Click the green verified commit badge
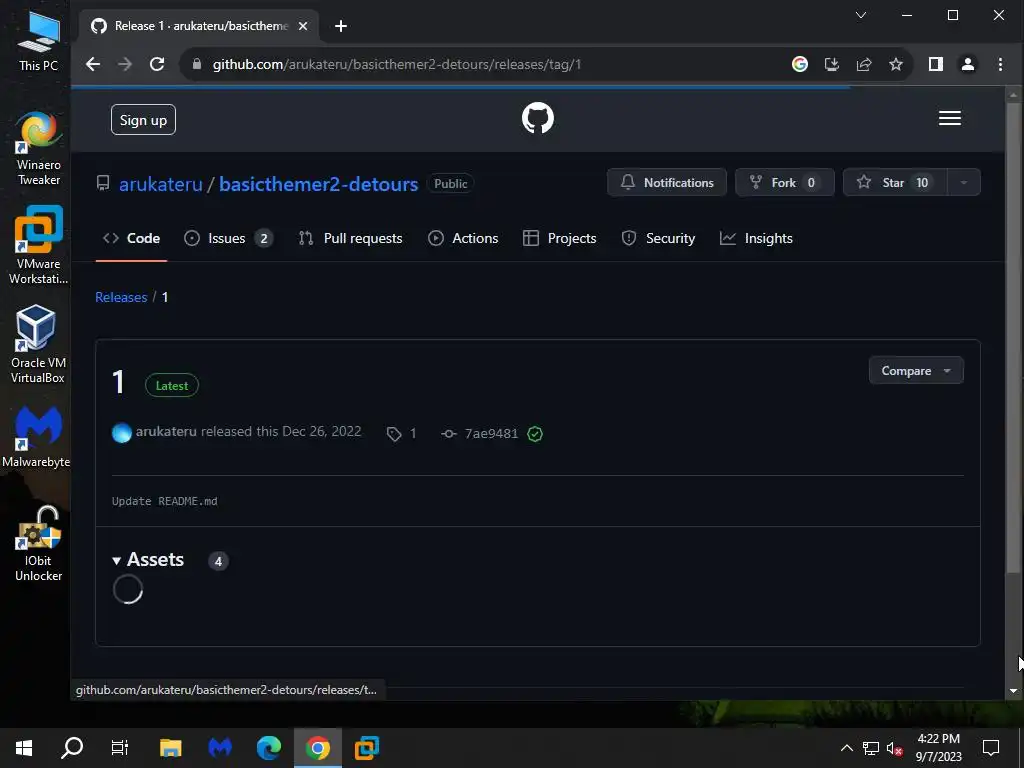 pyautogui.click(x=535, y=434)
